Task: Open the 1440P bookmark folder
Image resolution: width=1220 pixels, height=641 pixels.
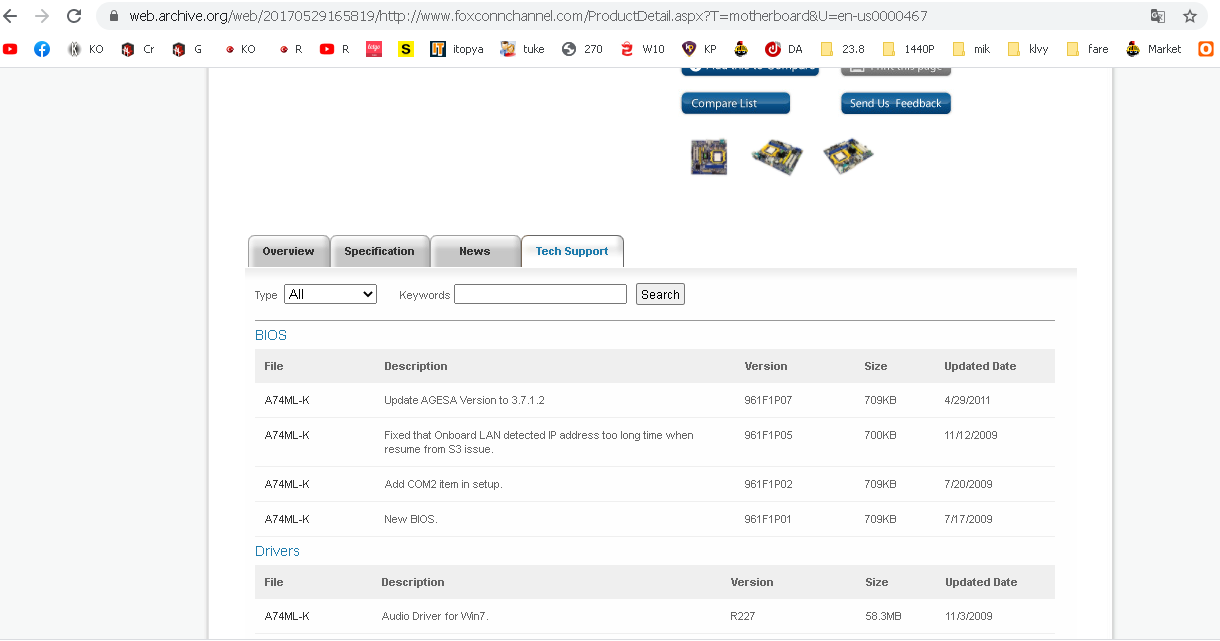Action: click(909, 48)
